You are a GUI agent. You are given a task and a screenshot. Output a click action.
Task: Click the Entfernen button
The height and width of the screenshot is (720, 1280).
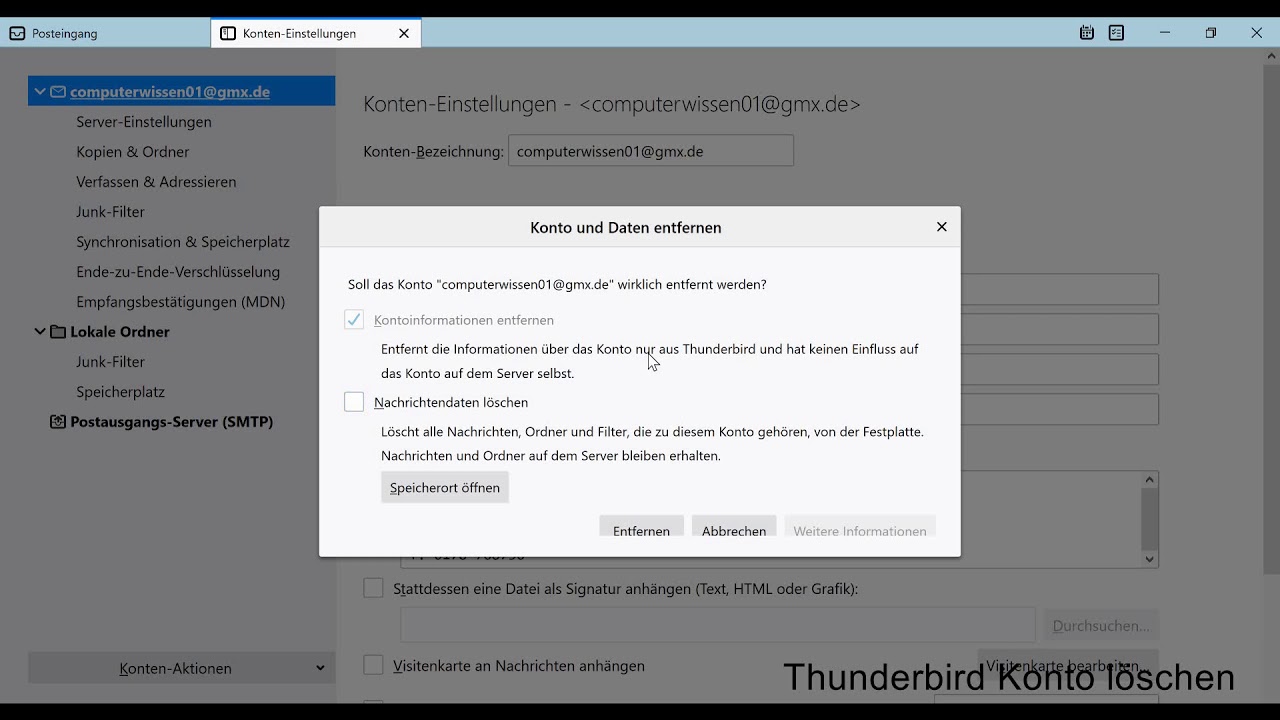click(641, 526)
